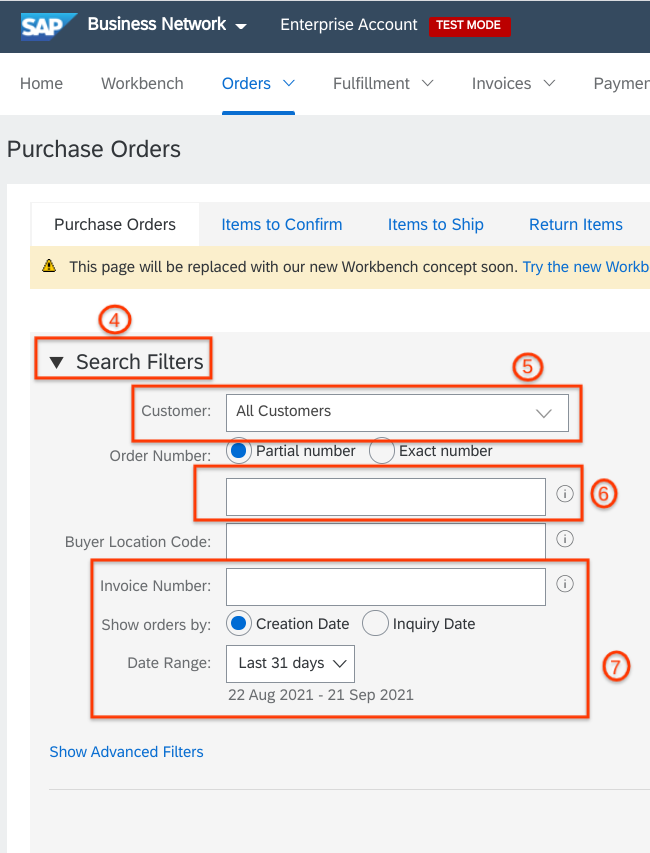The width and height of the screenshot is (650, 853).
Task: Click Show Advanced Filters link
Action: click(126, 752)
